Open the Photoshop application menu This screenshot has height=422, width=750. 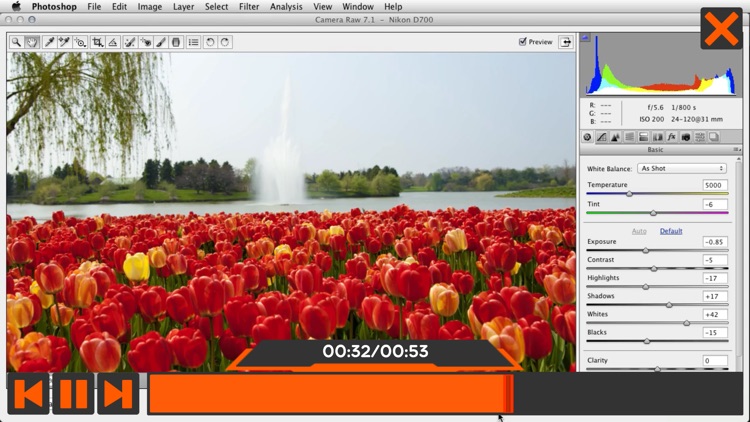pos(54,7)
